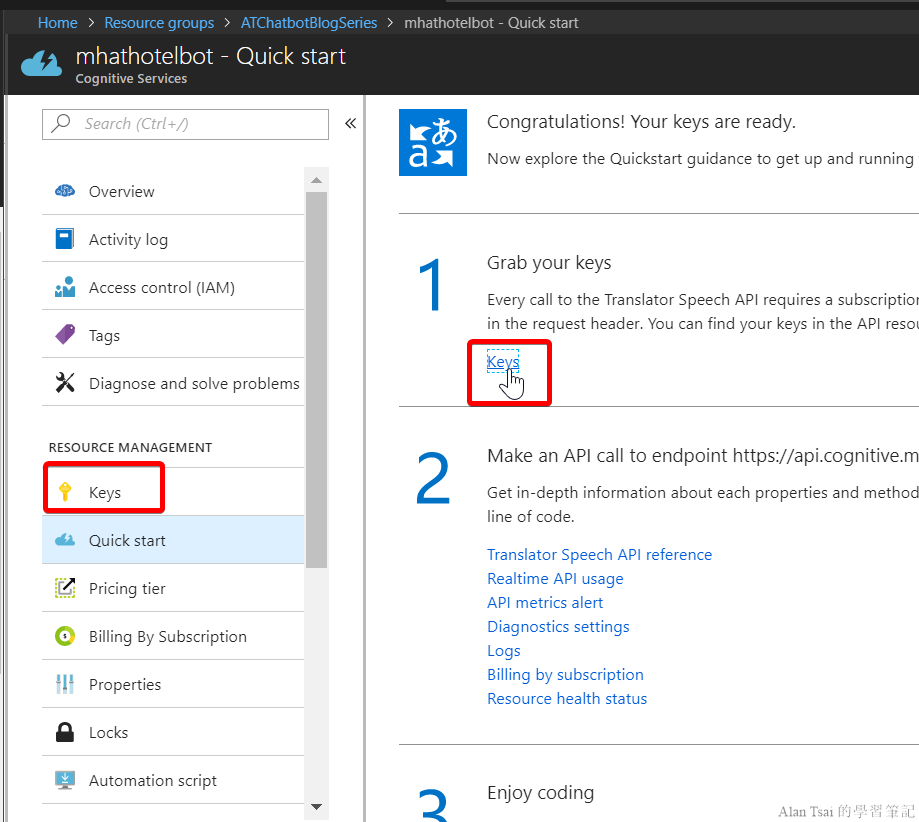
Task: Click the Automation script download icon
Action: point(65,780)
